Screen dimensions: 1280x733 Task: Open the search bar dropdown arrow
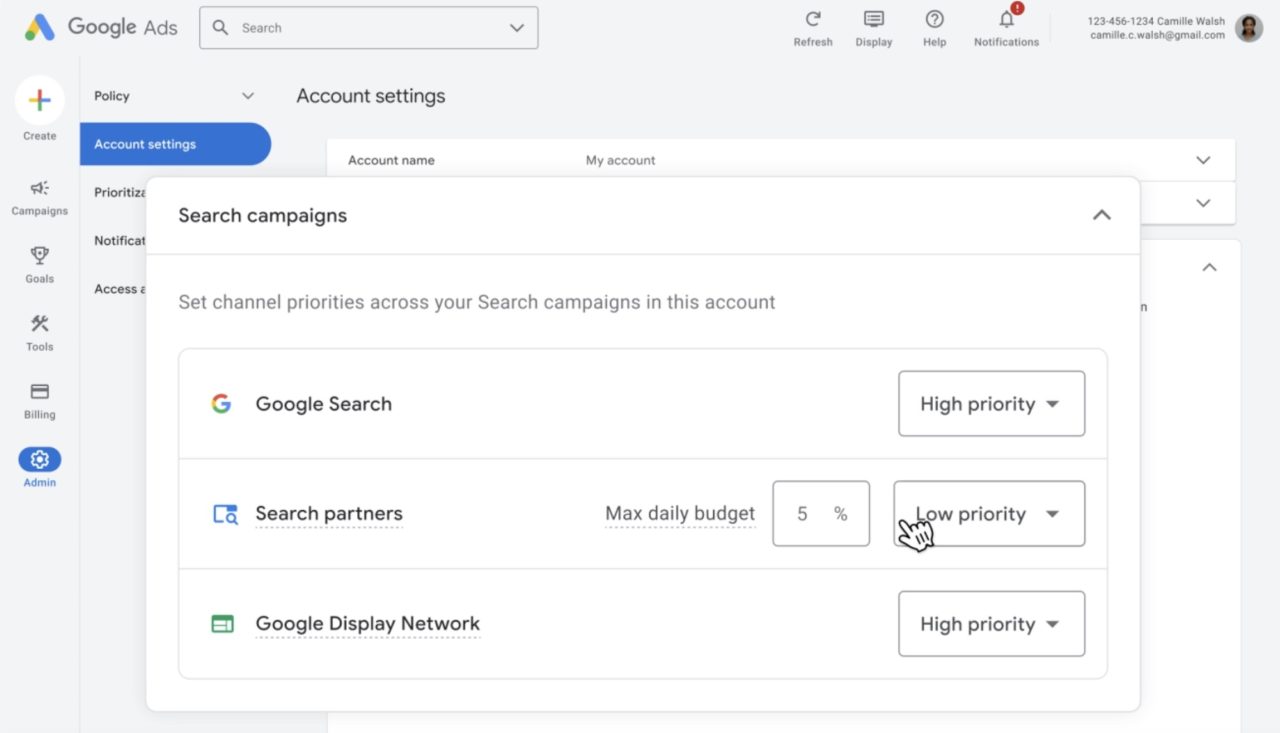517,28
